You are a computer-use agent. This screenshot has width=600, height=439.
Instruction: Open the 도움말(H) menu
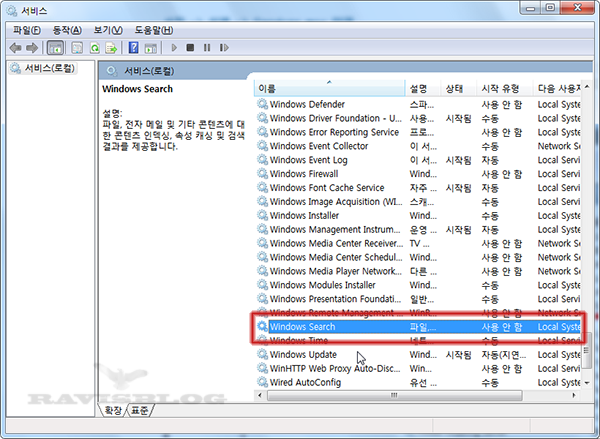(x=153, y=30)
